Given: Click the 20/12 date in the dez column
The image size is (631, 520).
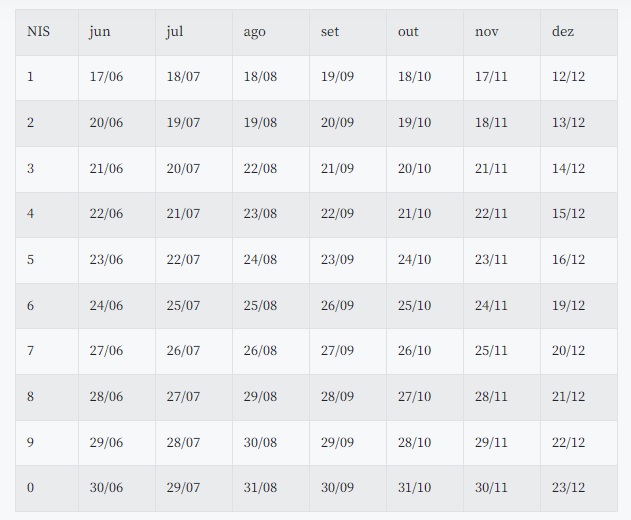Looking at the screenshot, I should coord(568,351).
